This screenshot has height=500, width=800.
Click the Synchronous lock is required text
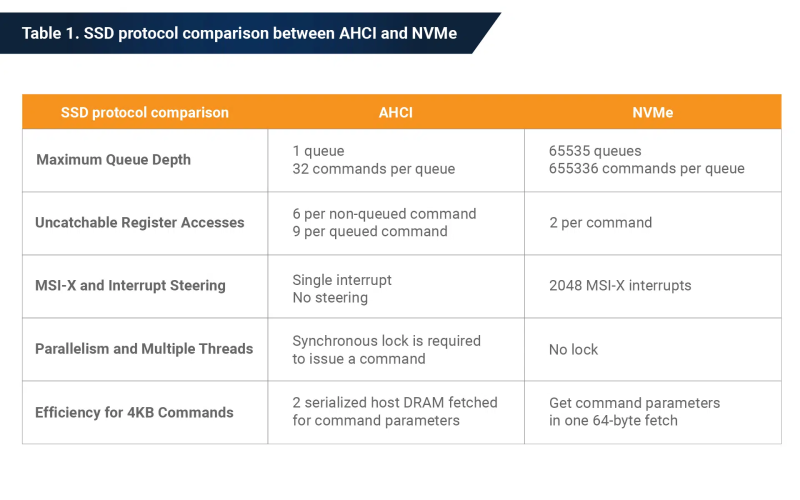click(386, 340)
